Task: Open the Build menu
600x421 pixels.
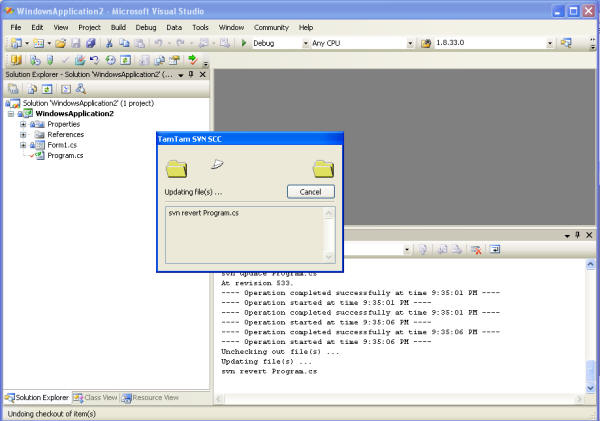Action: (x=118, y=28)
